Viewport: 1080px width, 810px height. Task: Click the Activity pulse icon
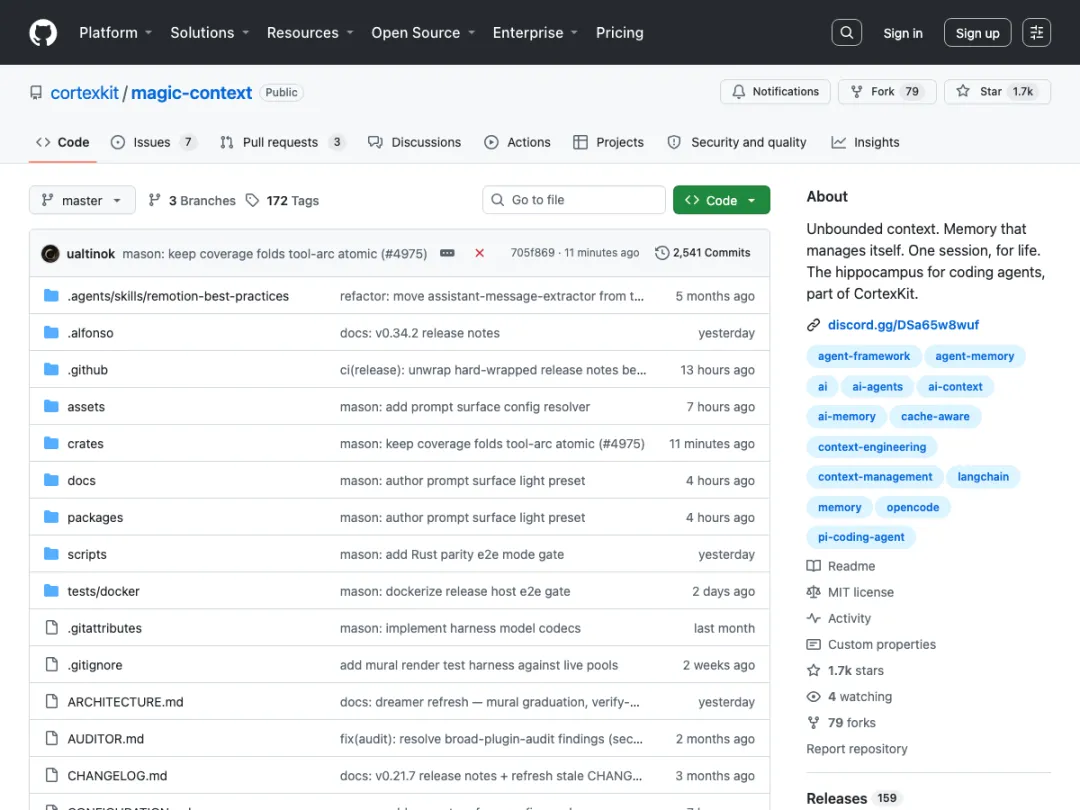[813, 619]
